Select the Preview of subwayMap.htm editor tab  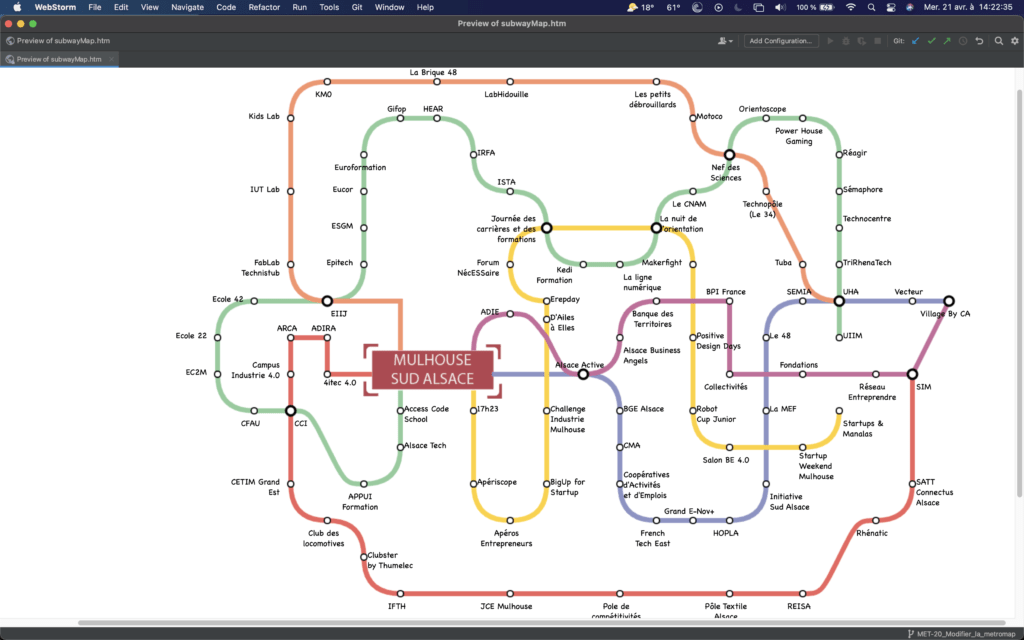click(x=59, y=59)
